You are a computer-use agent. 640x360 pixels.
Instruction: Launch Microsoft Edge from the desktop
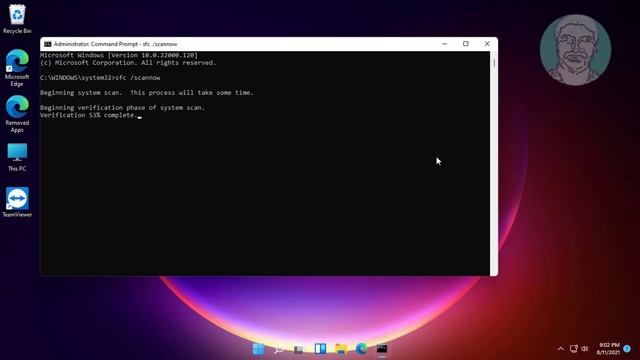click(x=17, y=68)
